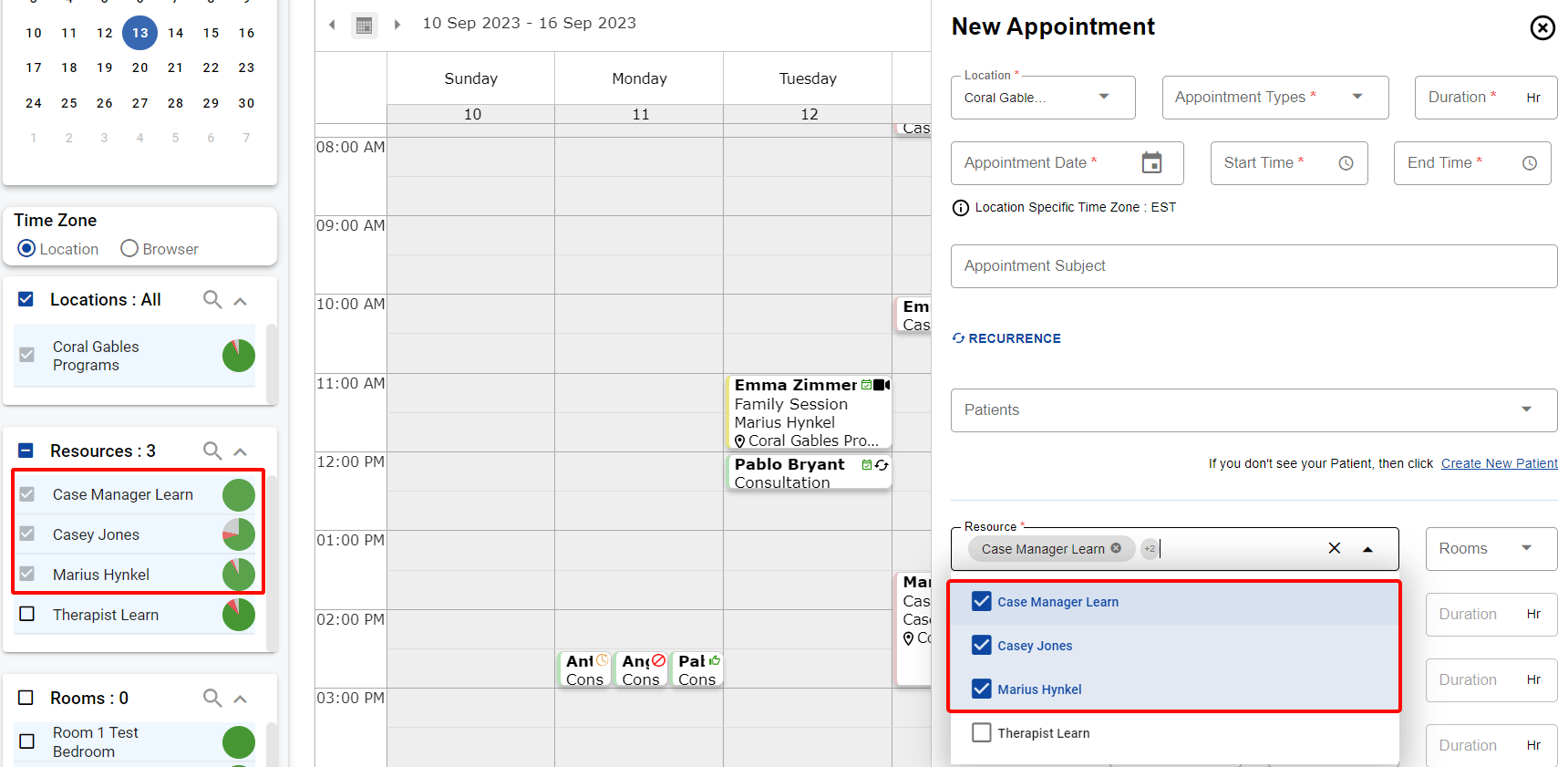
Task: Tick the Room 1 Test Bedroom checkbox
Action: pyautogui.click(x=27, y=741)
